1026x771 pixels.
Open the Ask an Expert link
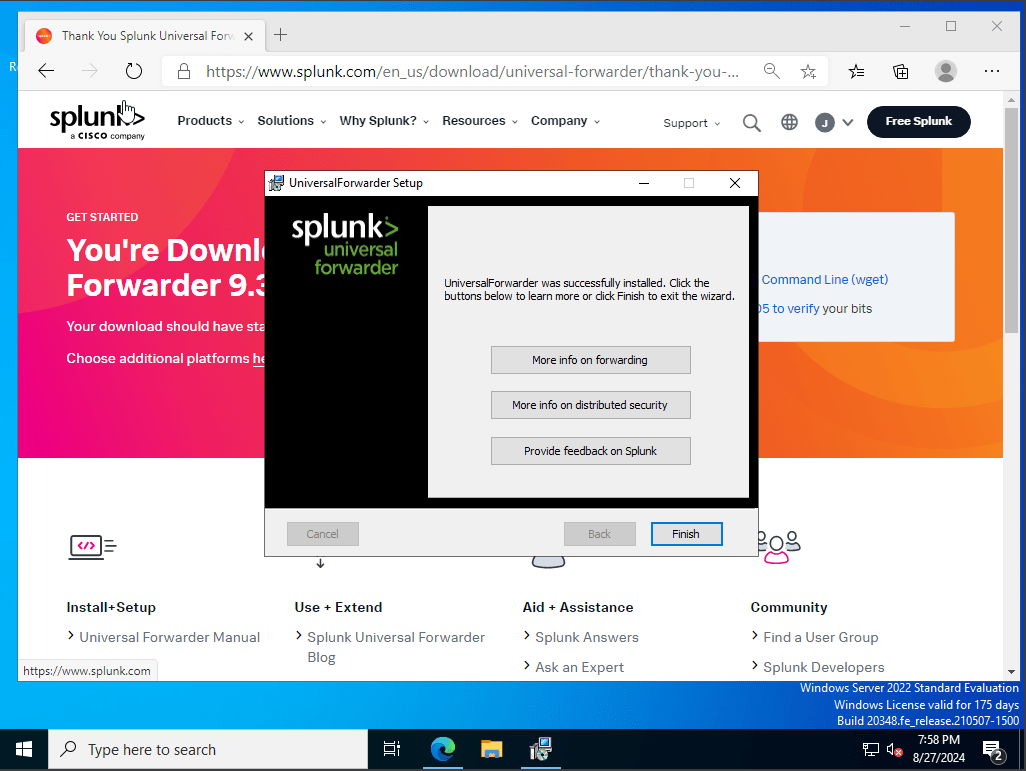tap(580, 667)
